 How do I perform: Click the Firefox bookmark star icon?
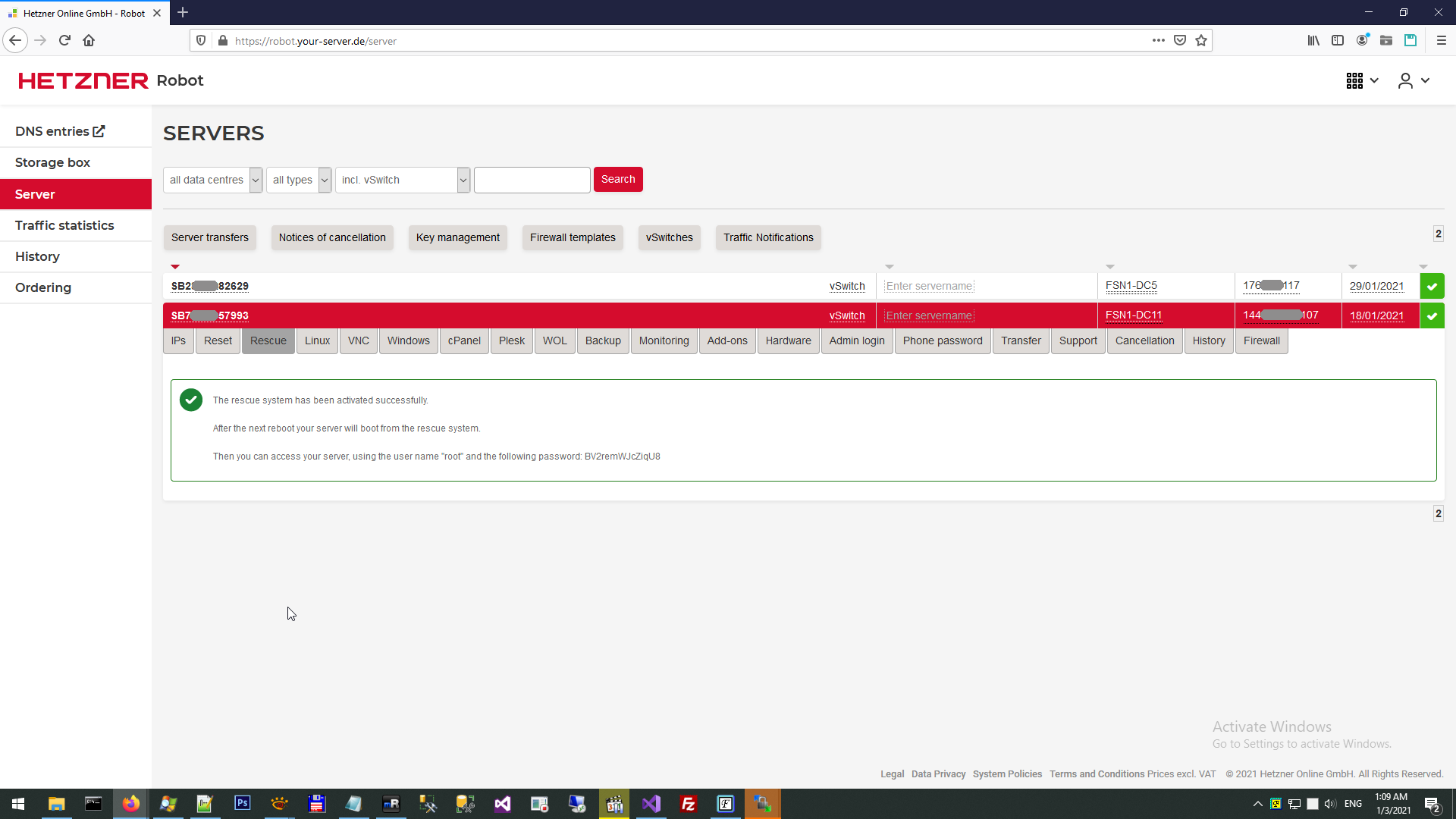coord(1201,41)
